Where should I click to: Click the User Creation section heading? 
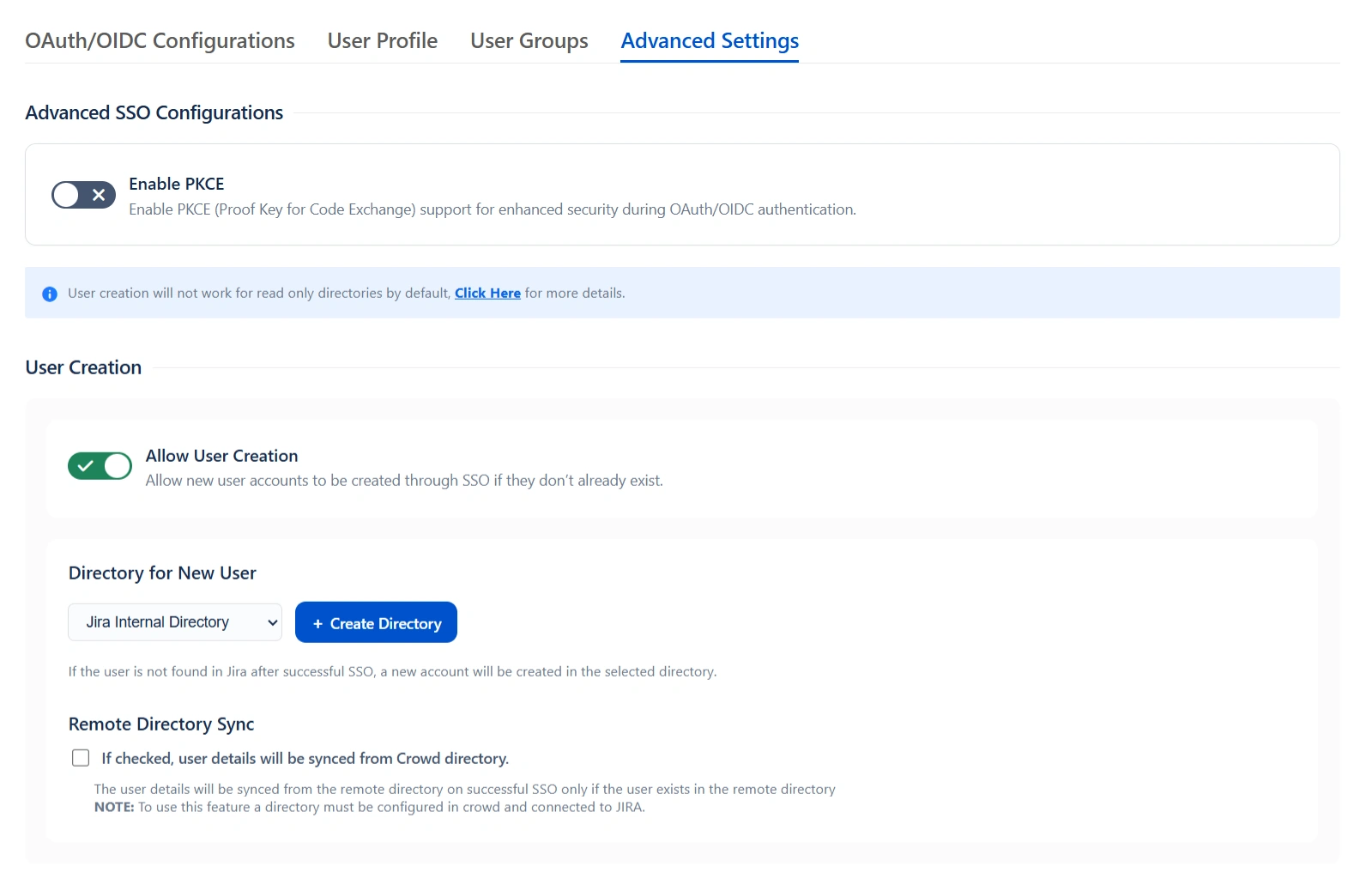point(83,367)
